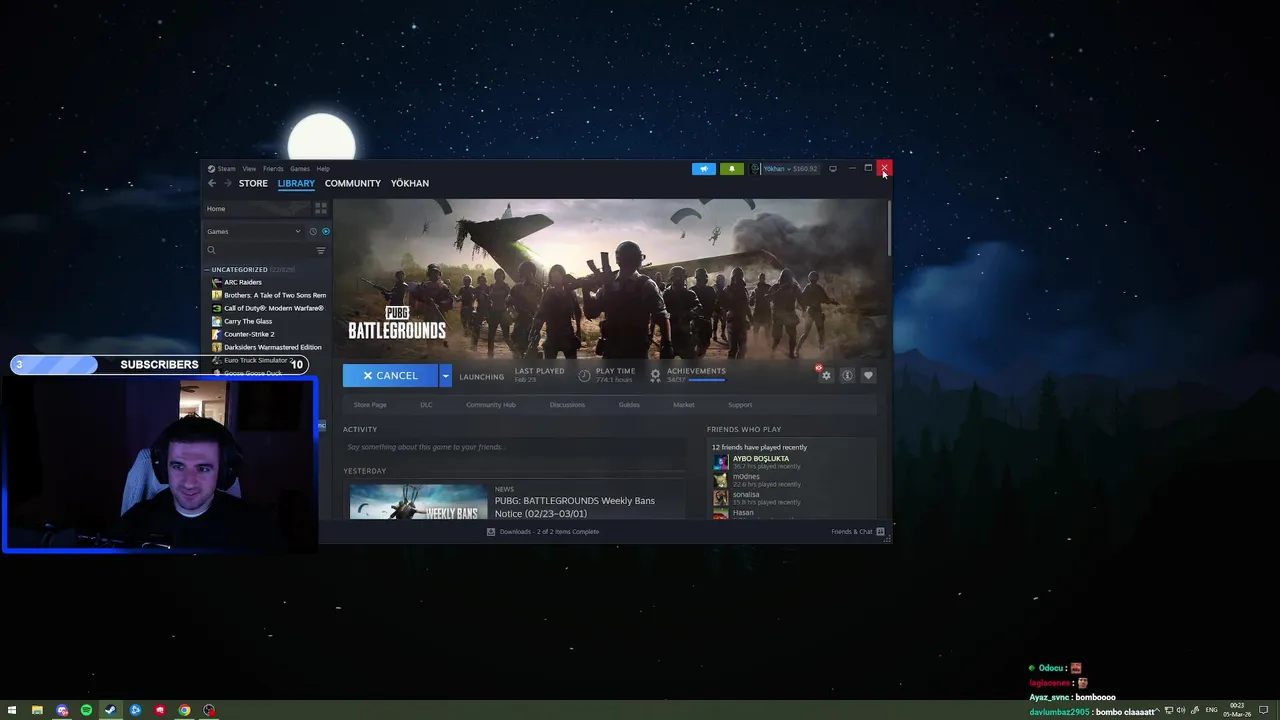Open advanced filter options icon beside search

[x=321, y=250]
